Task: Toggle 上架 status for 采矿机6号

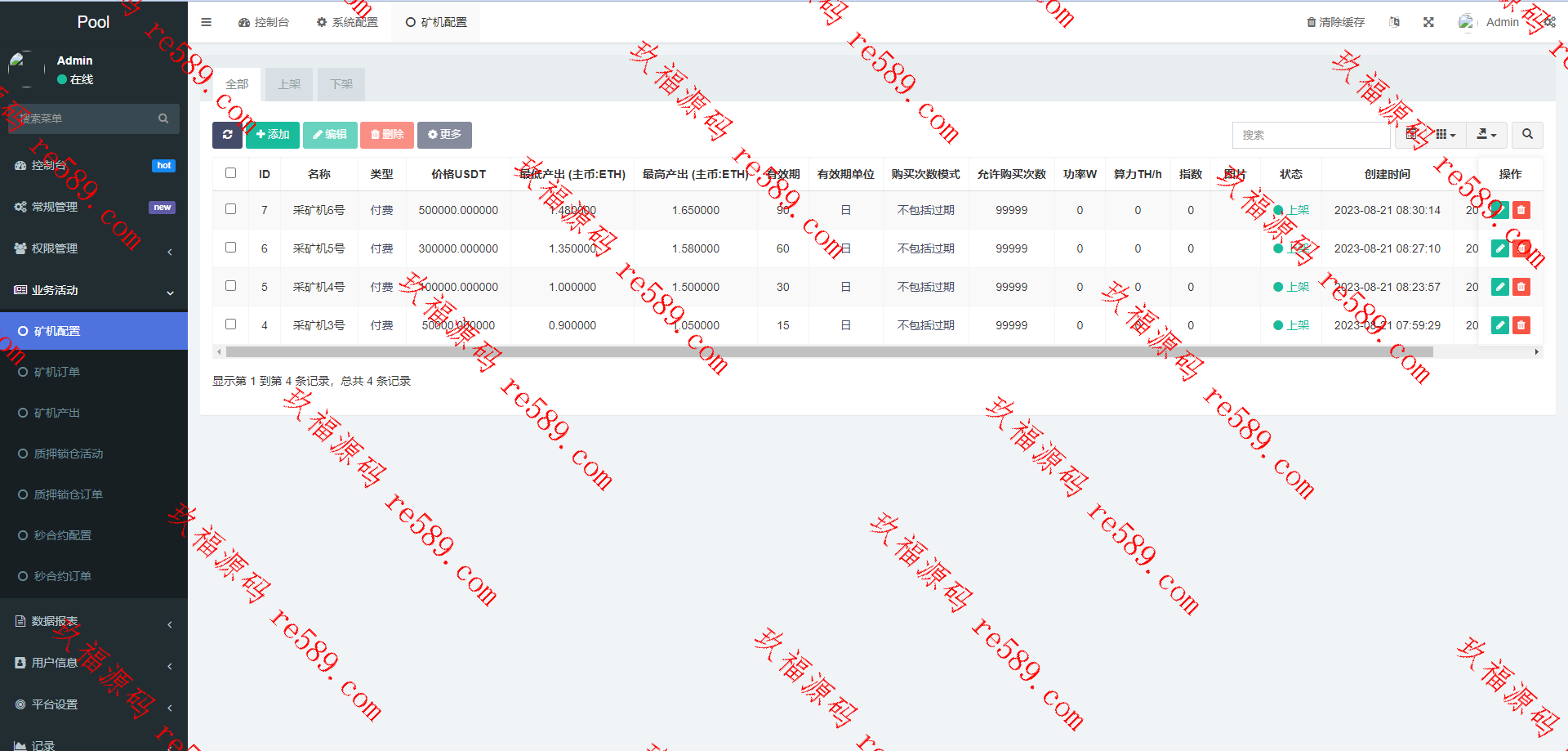Action: [1291, 210]
